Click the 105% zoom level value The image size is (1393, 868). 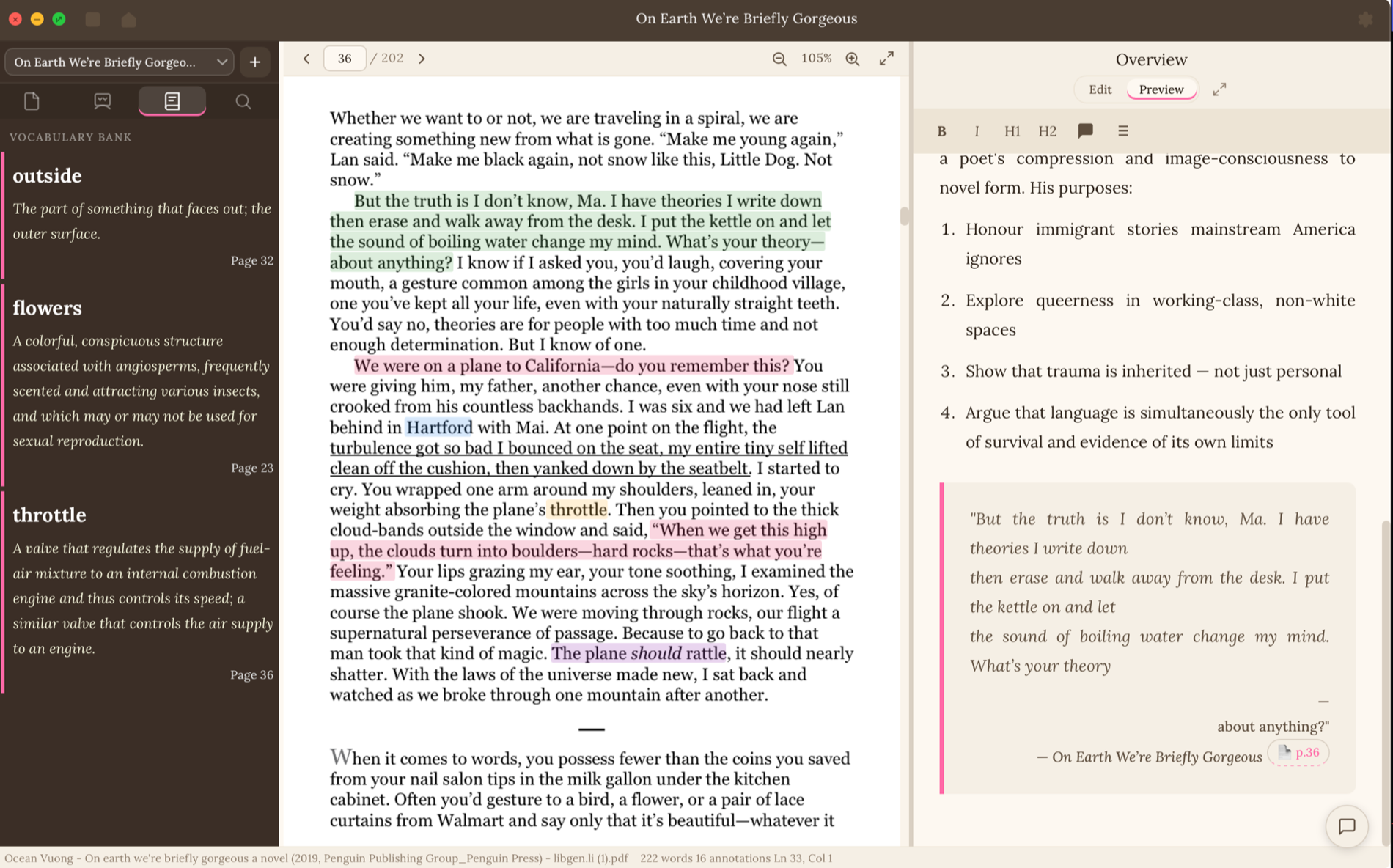(816, 58)
